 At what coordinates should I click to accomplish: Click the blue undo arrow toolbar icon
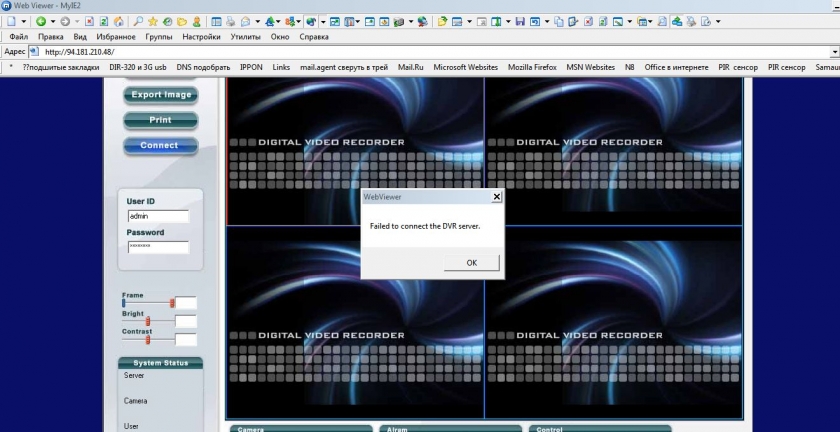point(535,21)
